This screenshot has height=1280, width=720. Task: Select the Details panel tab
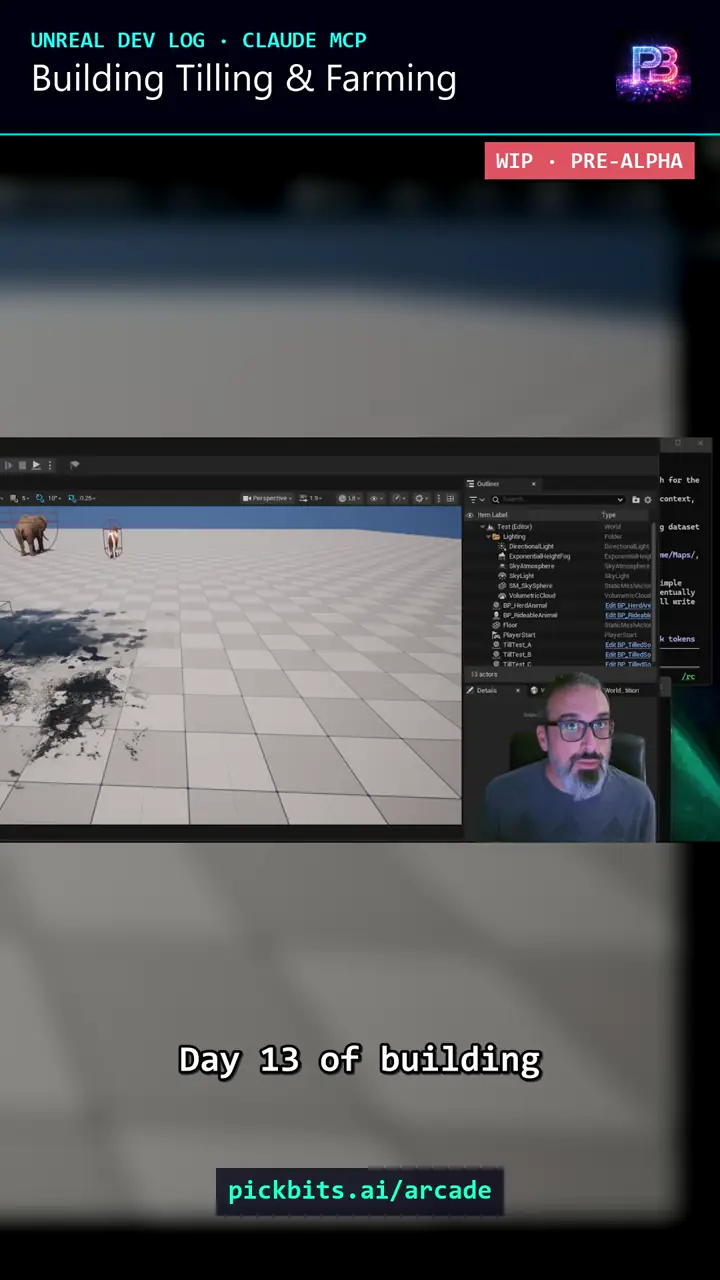coord(486,690)
